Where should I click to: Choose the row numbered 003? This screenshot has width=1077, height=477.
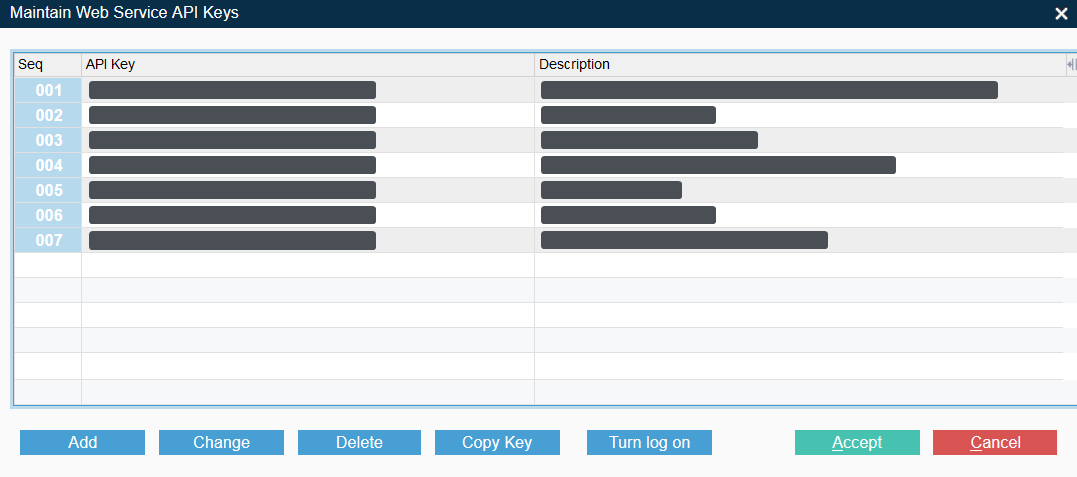coord(48,140)
